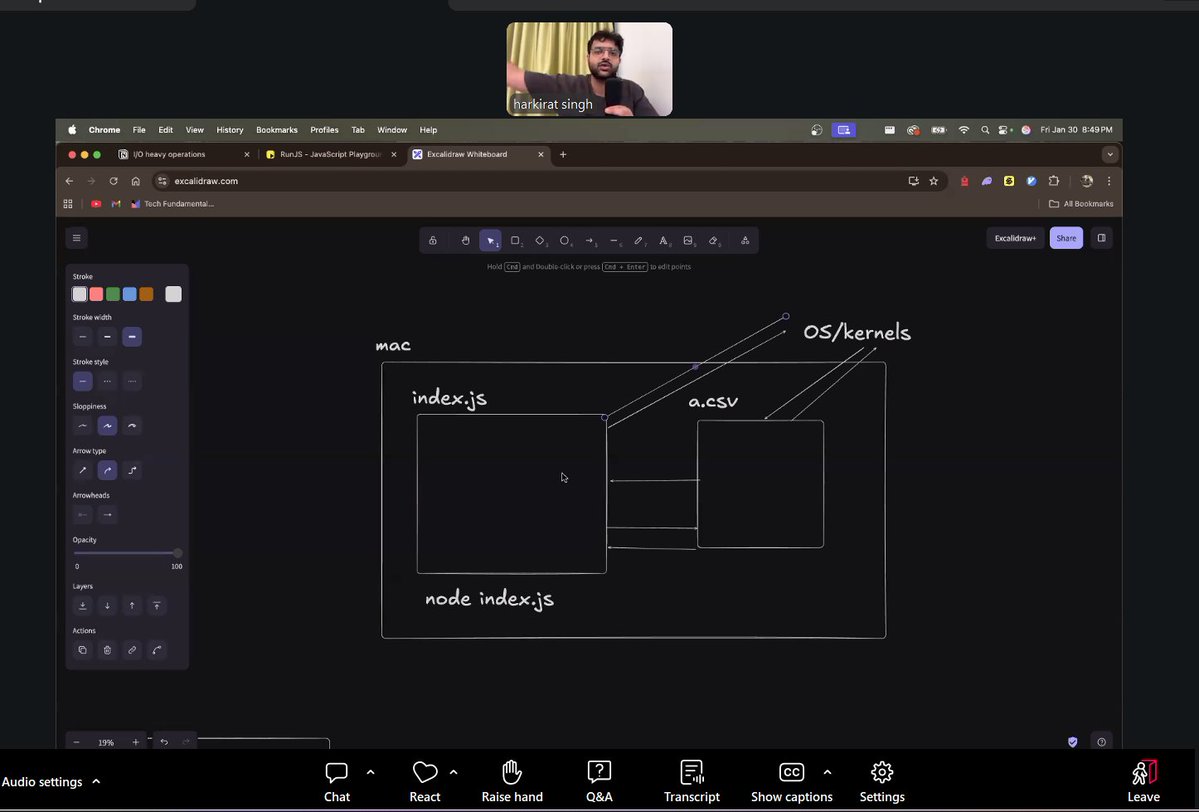This screenshot has width=1199, height=812.
Task: Select the Insert image tool
Action: tap(688, 240)
